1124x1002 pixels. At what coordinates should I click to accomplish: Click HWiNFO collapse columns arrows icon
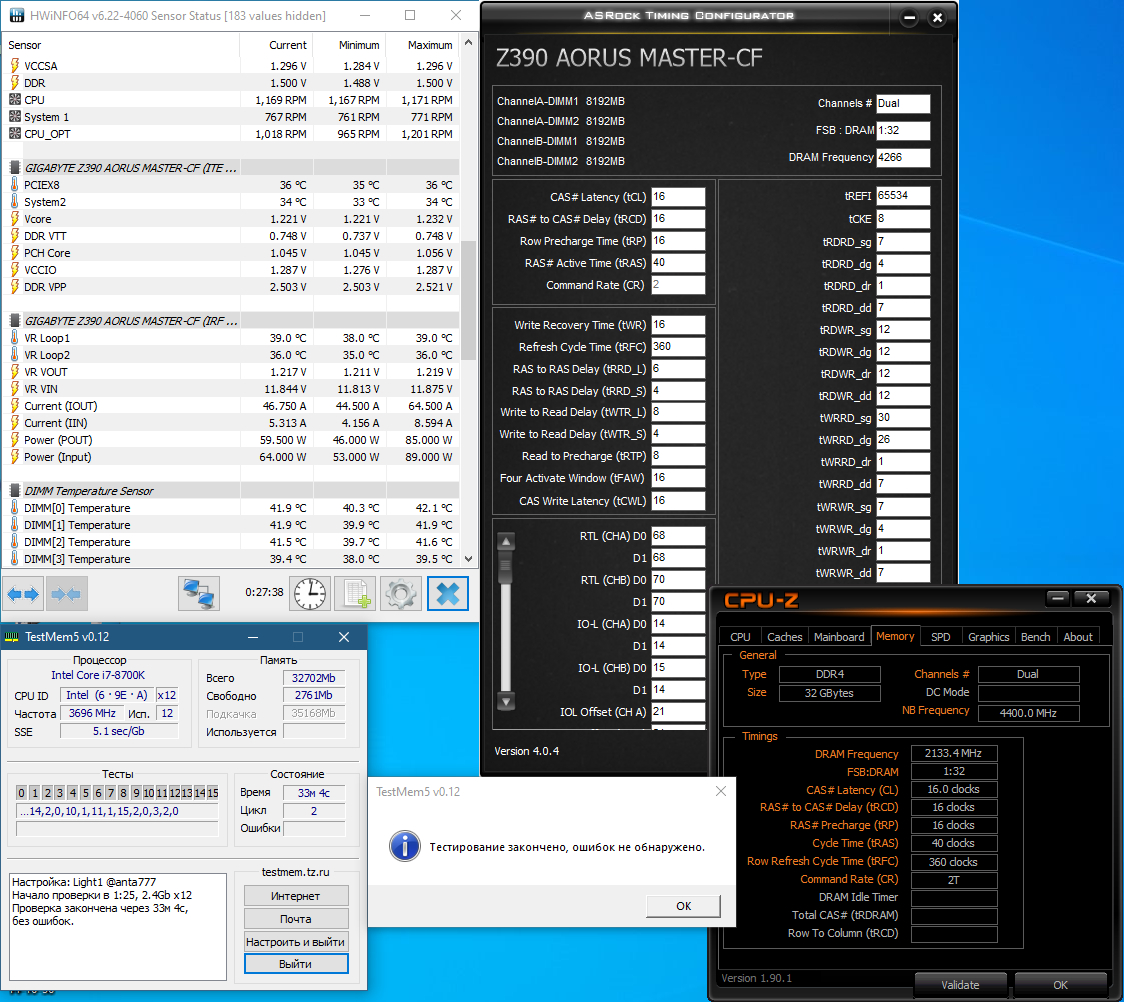(x=67, y=593)
